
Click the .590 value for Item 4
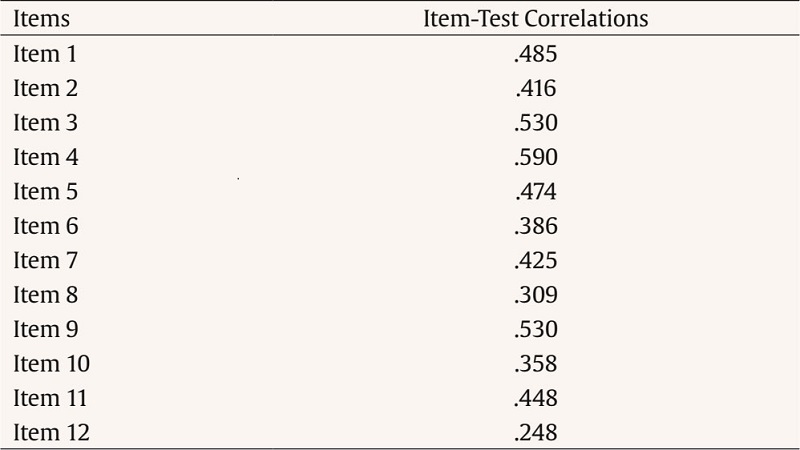pos(536,157)
